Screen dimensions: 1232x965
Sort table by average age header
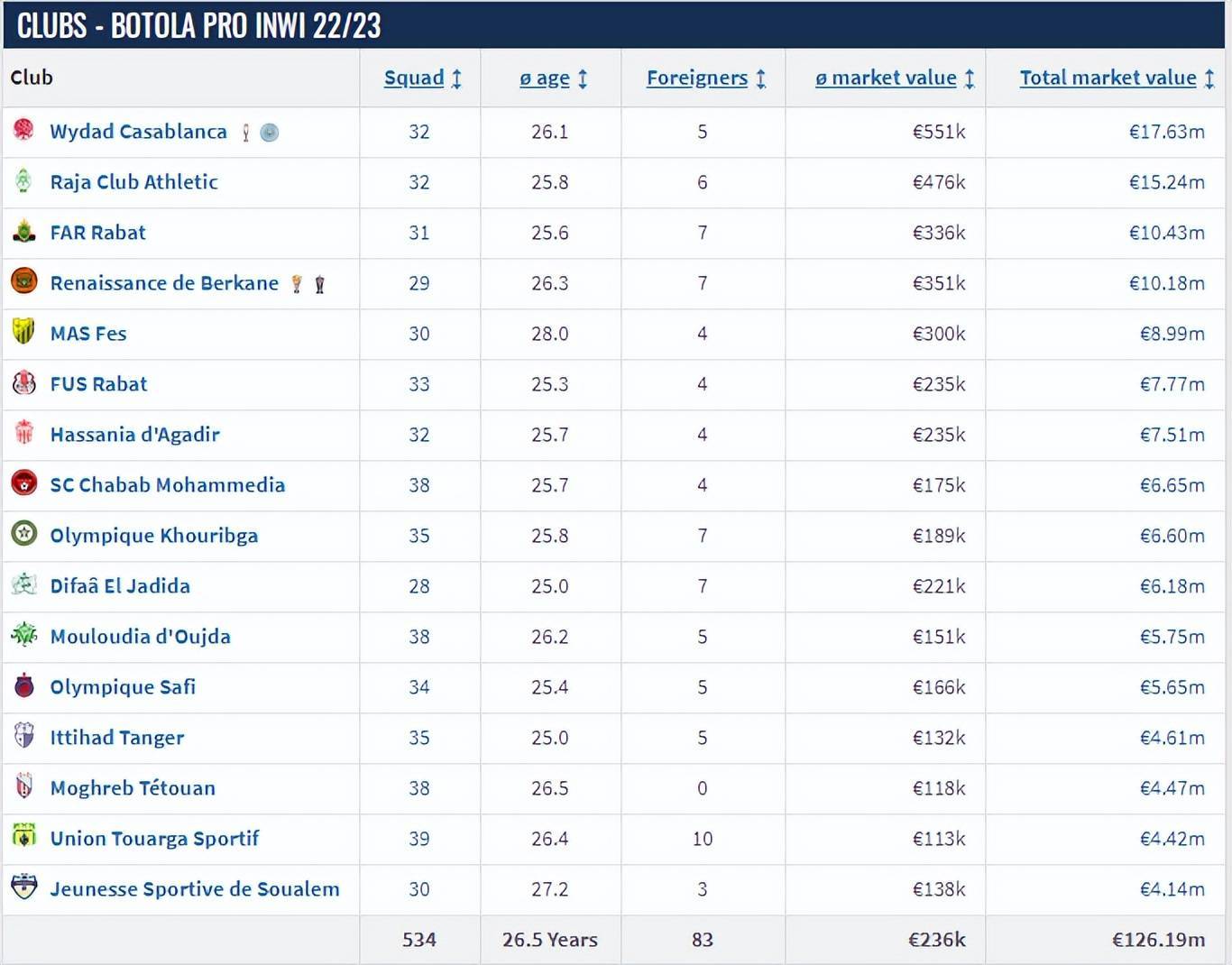(545, 78)
